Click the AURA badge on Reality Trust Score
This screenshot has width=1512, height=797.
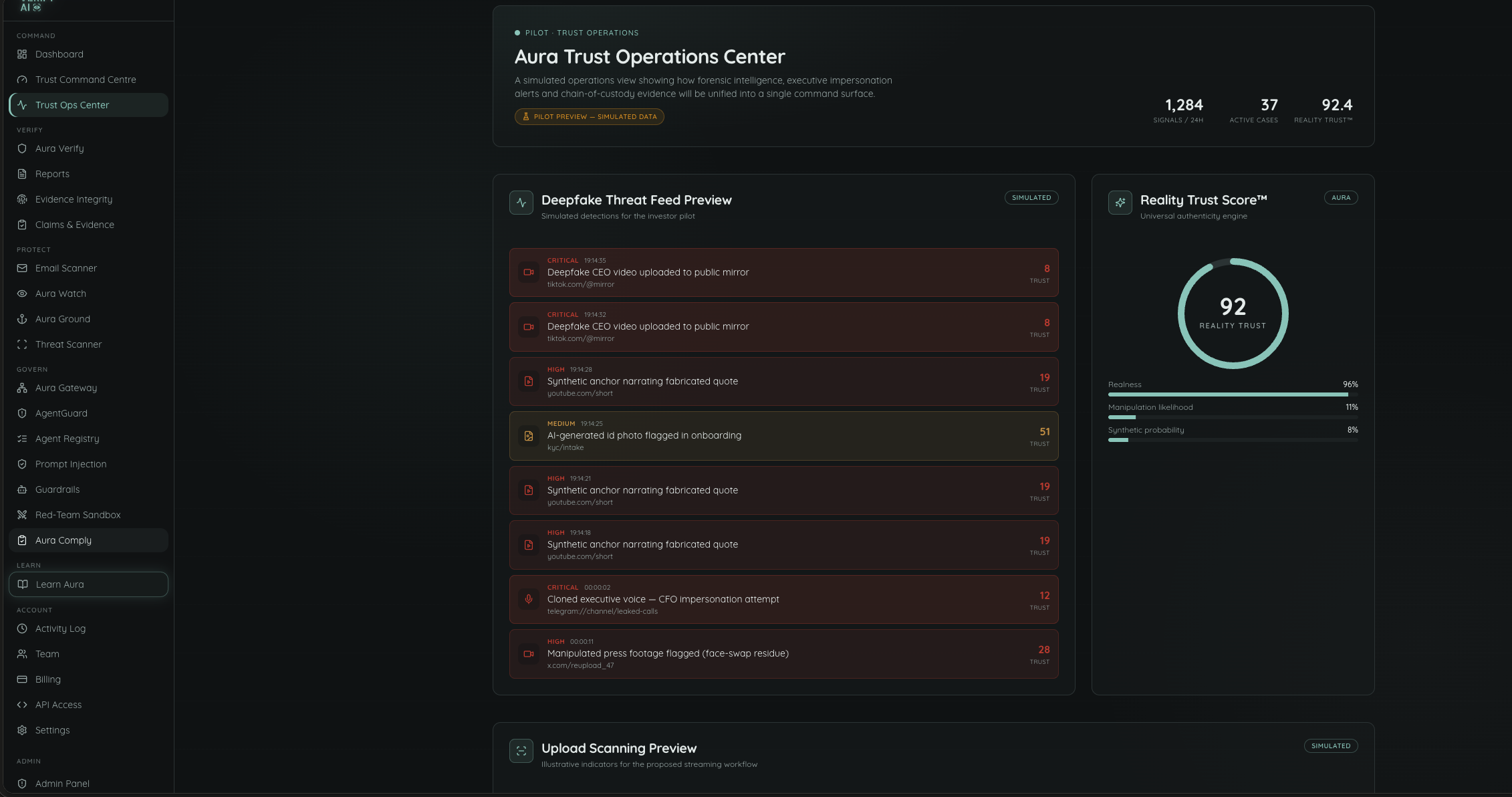coord(1340,198)
